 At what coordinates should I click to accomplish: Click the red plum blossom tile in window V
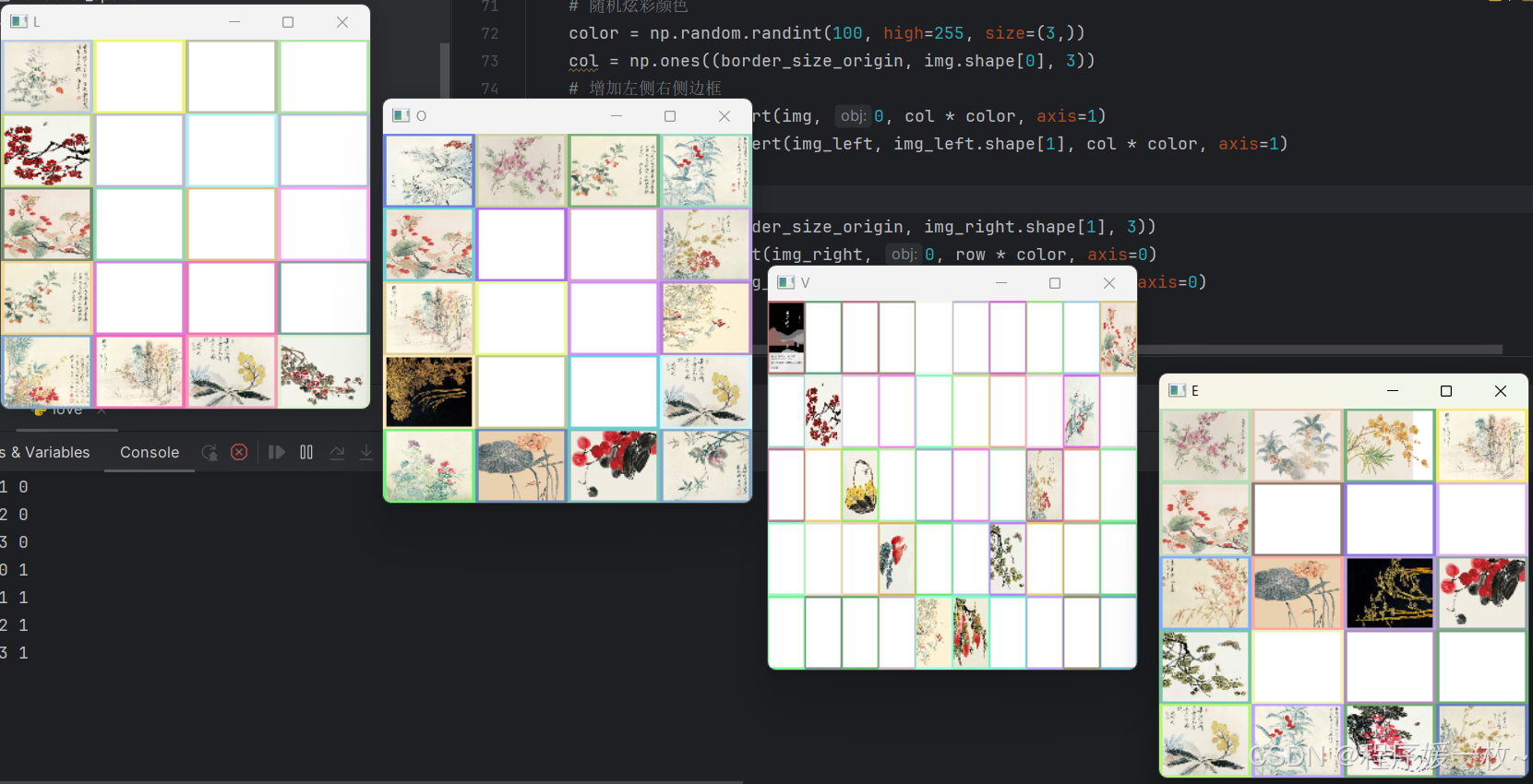823,411
